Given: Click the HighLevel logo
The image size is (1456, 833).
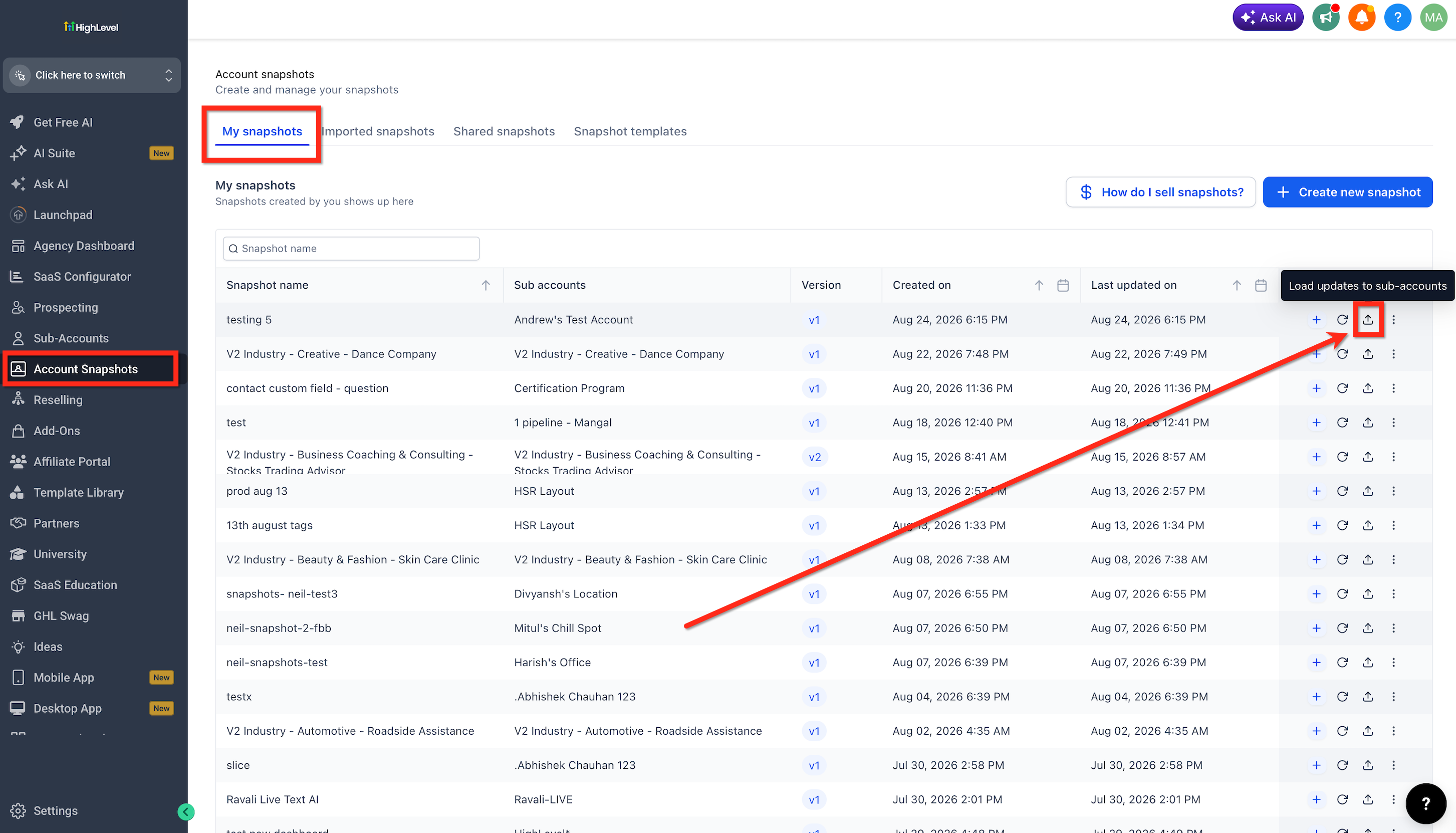Looking at the screenshot, I should (x=92, y=27).
